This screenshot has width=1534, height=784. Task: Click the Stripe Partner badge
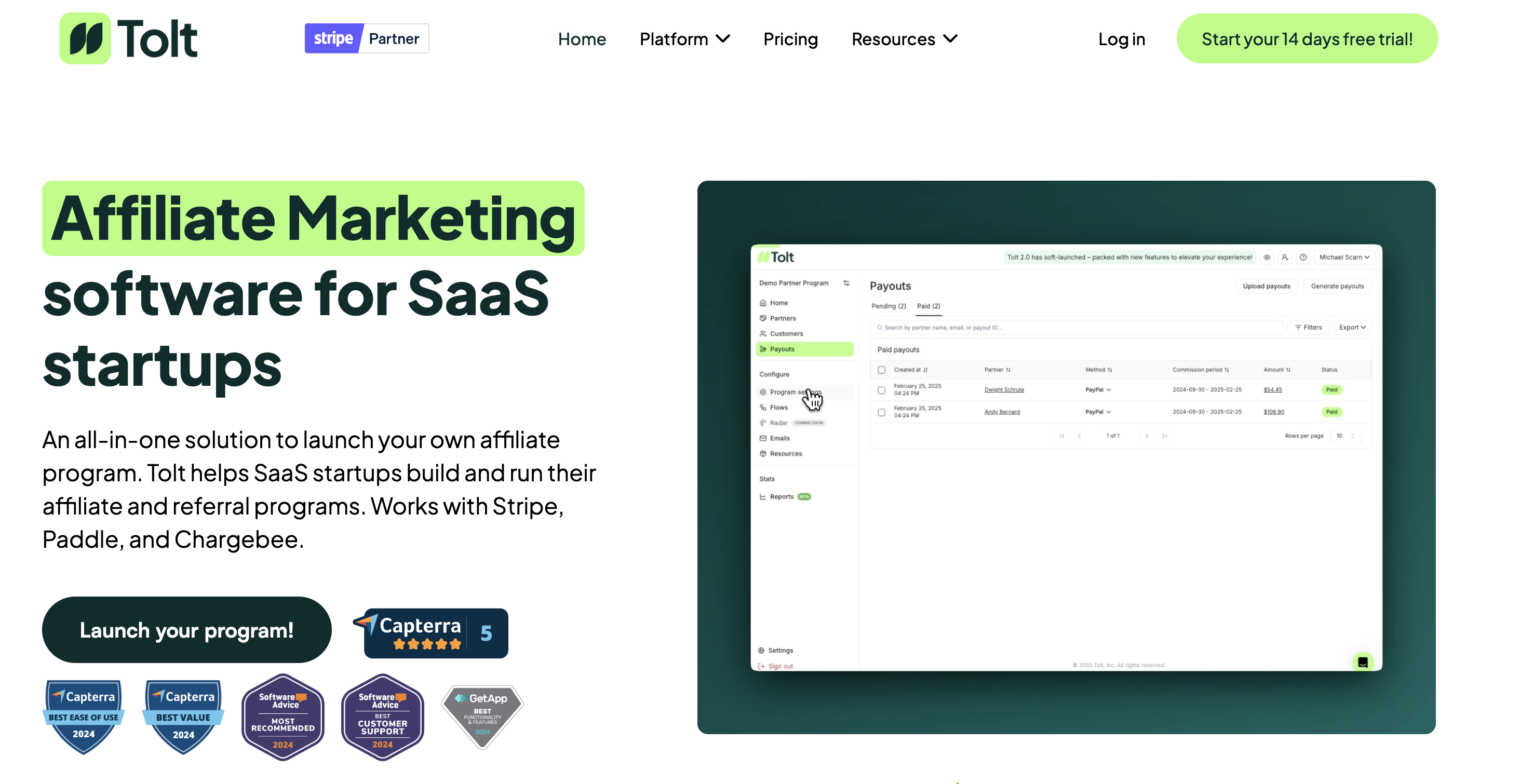[366, 39]
